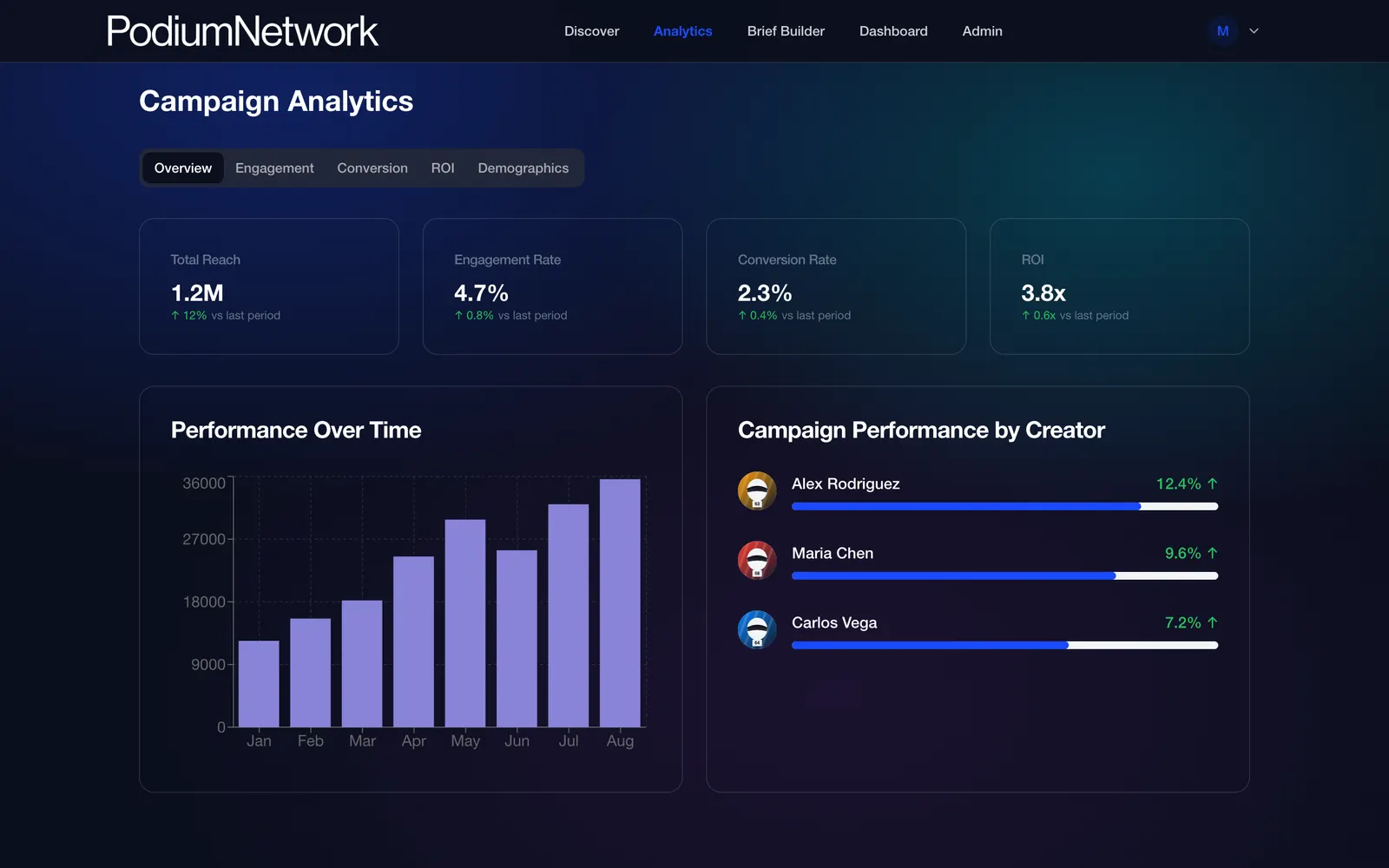Select the Overview tab
This screenshot has width=1389, height=868.
(183, 168)
